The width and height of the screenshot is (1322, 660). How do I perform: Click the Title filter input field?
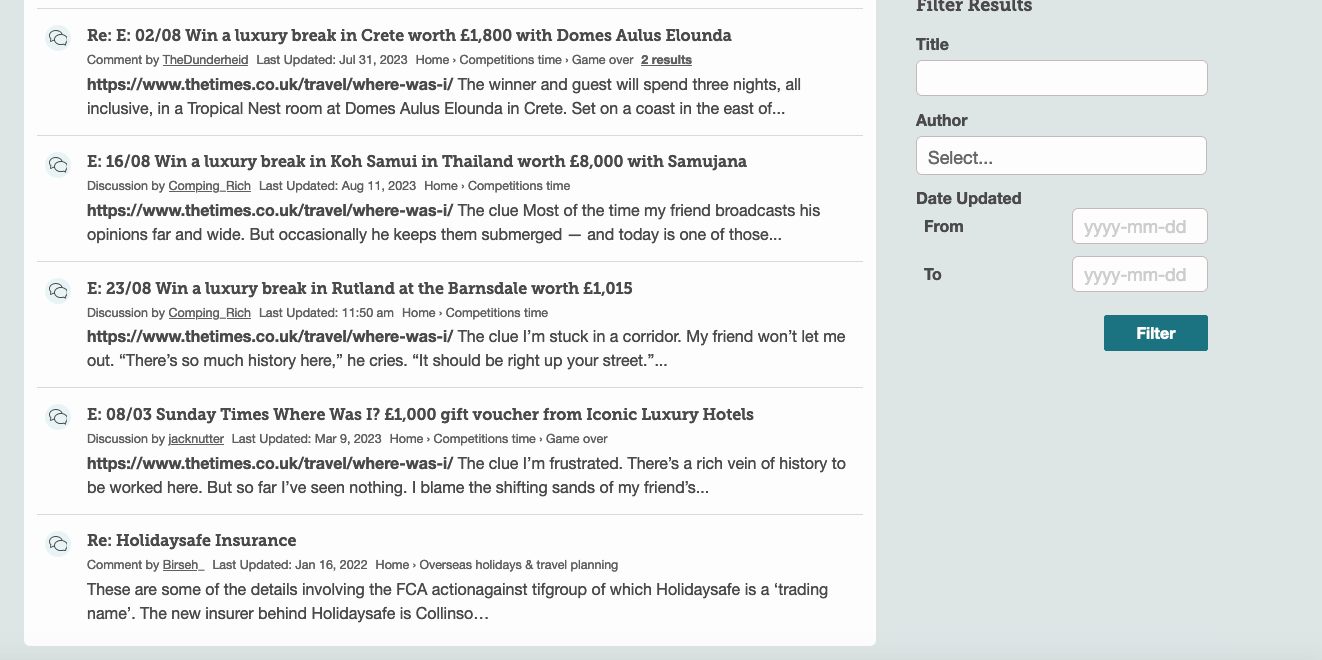(x=1061, y=78)
